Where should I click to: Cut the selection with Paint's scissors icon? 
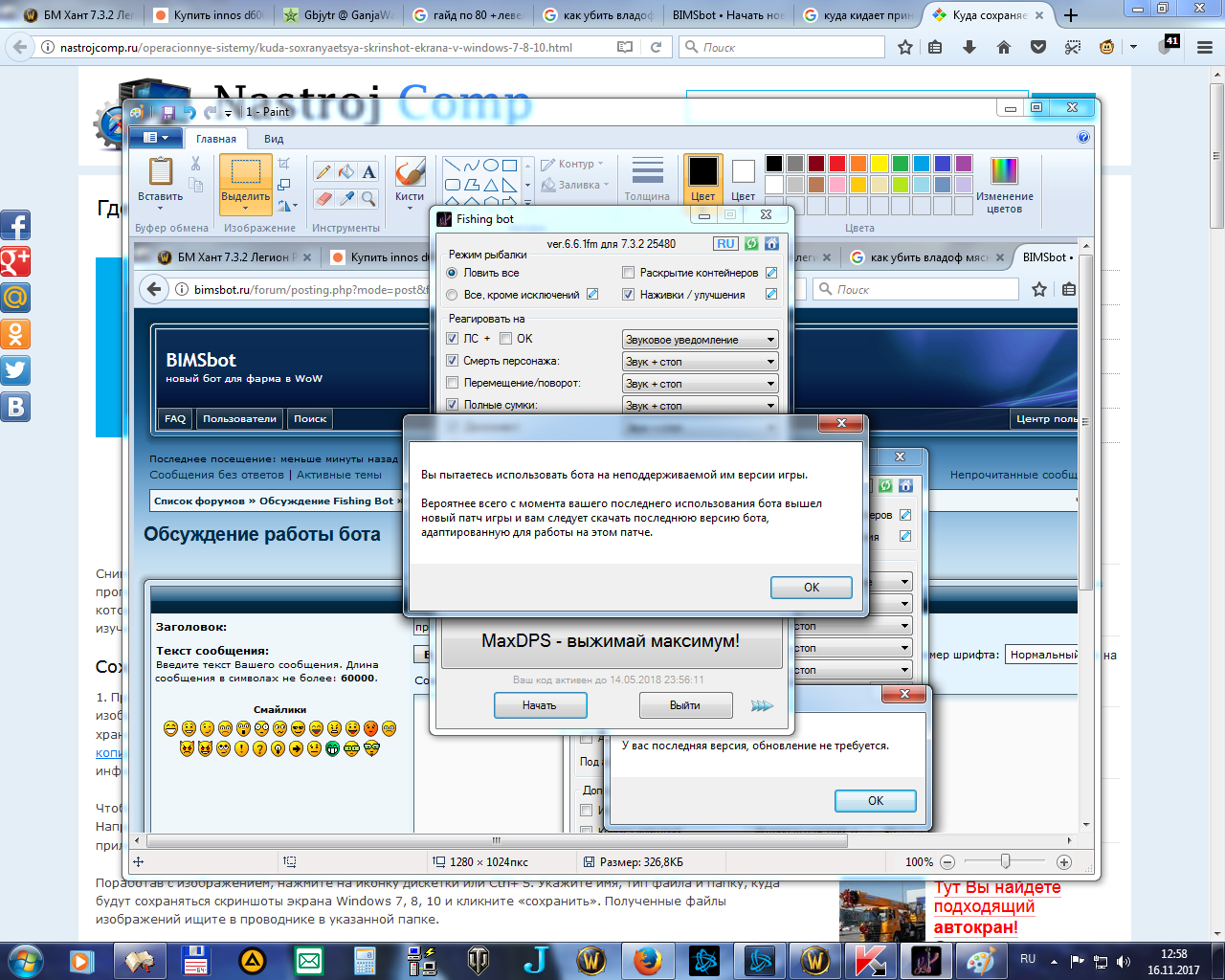pos(196,164)
